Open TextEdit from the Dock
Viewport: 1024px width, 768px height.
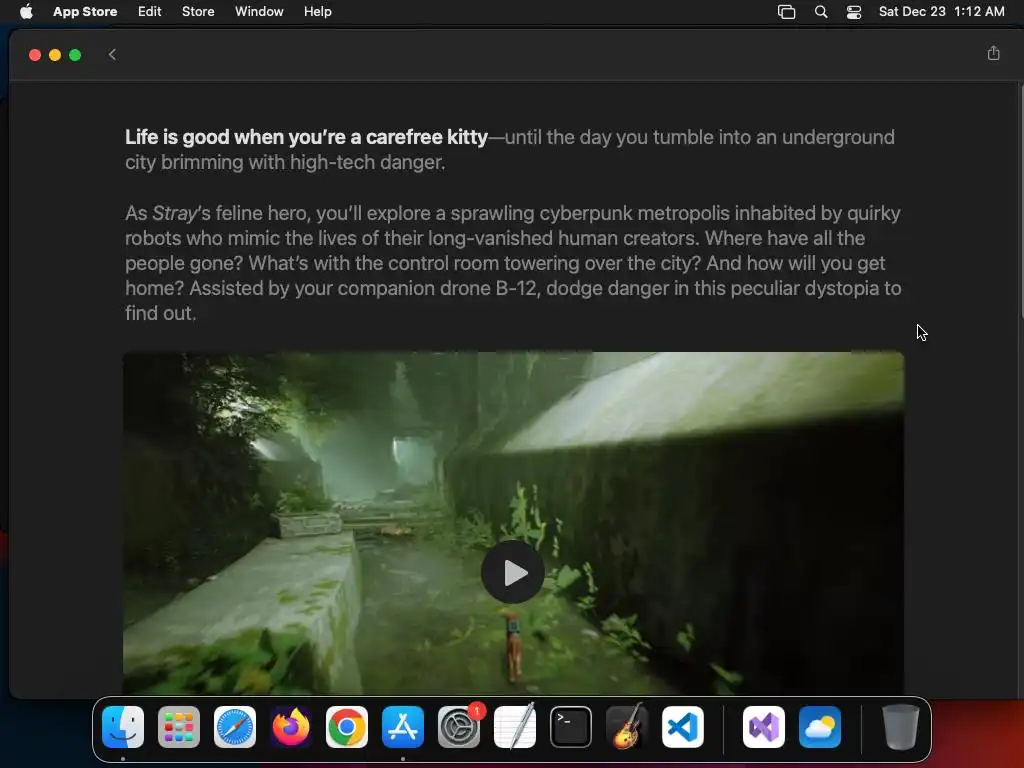tap(515, 727)
